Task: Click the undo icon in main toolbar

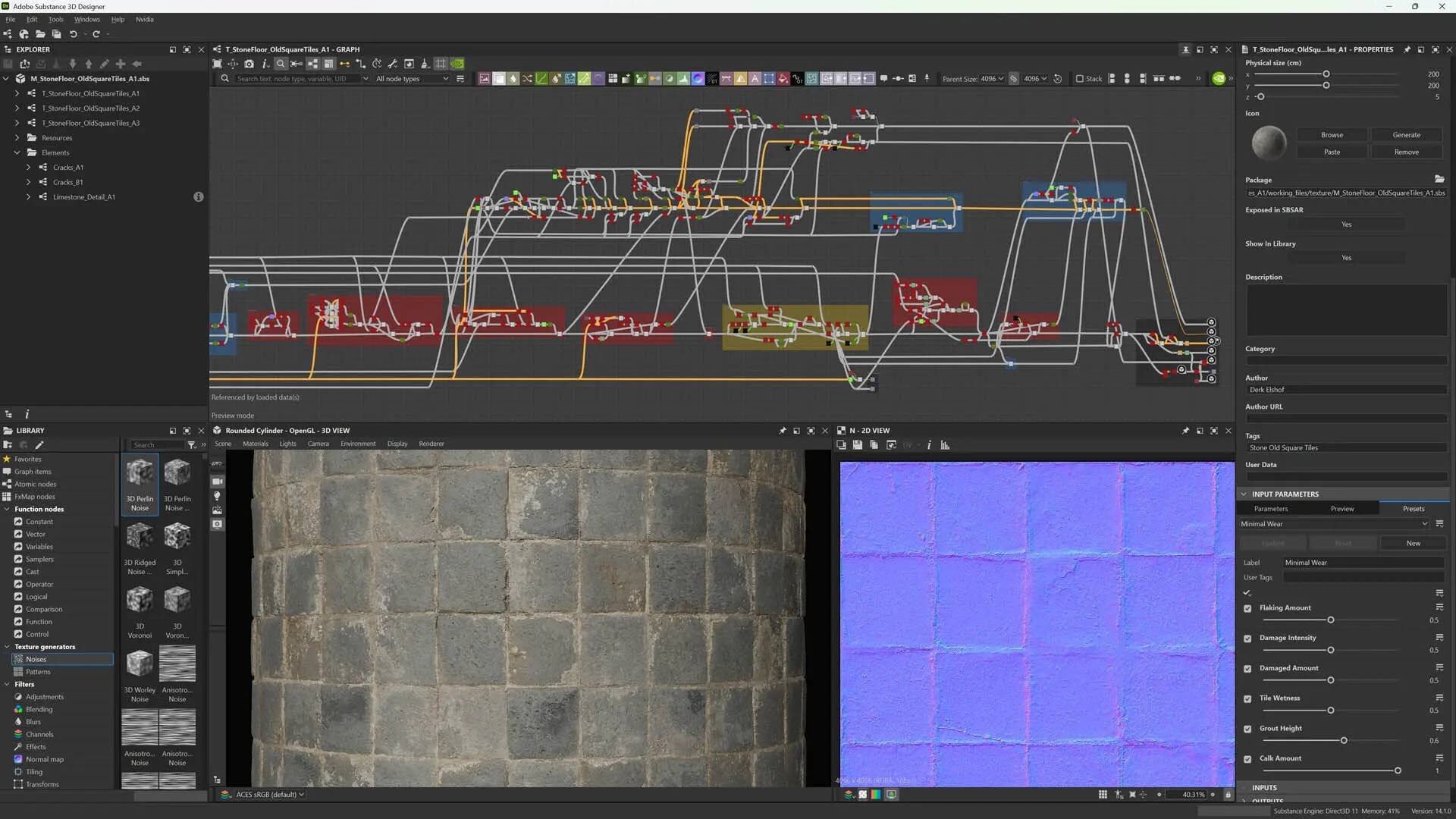Action: (74, 34)
